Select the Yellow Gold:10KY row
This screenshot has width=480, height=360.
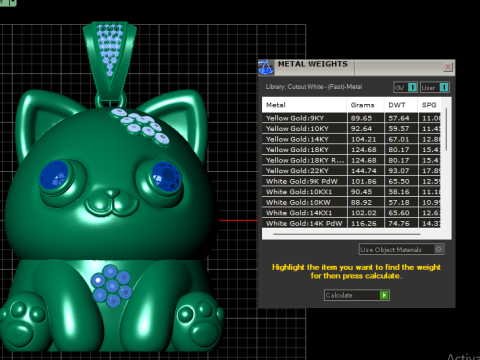pyautogui.click(x=351, y=129)
